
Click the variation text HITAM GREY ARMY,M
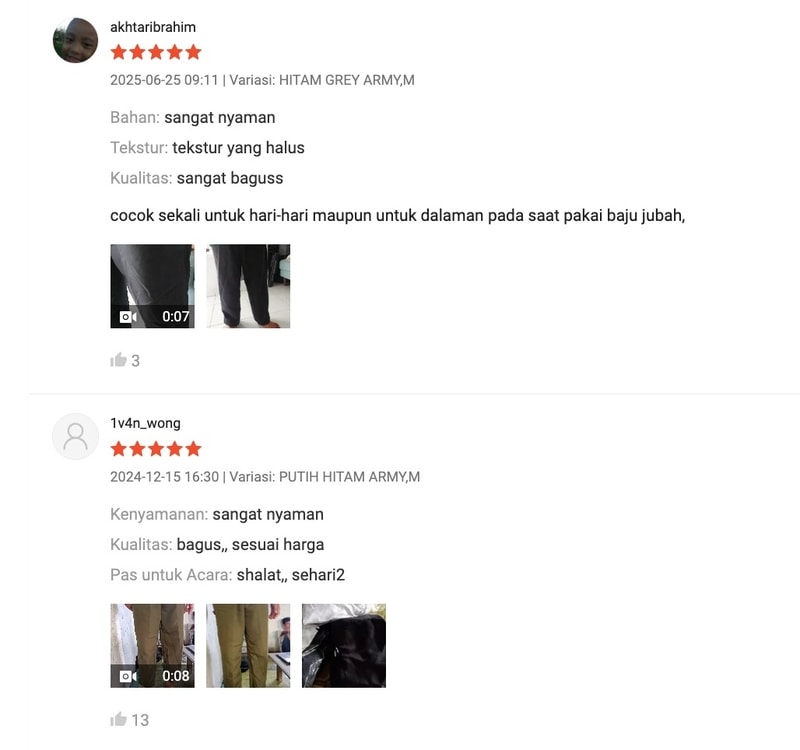click(347, 80)
